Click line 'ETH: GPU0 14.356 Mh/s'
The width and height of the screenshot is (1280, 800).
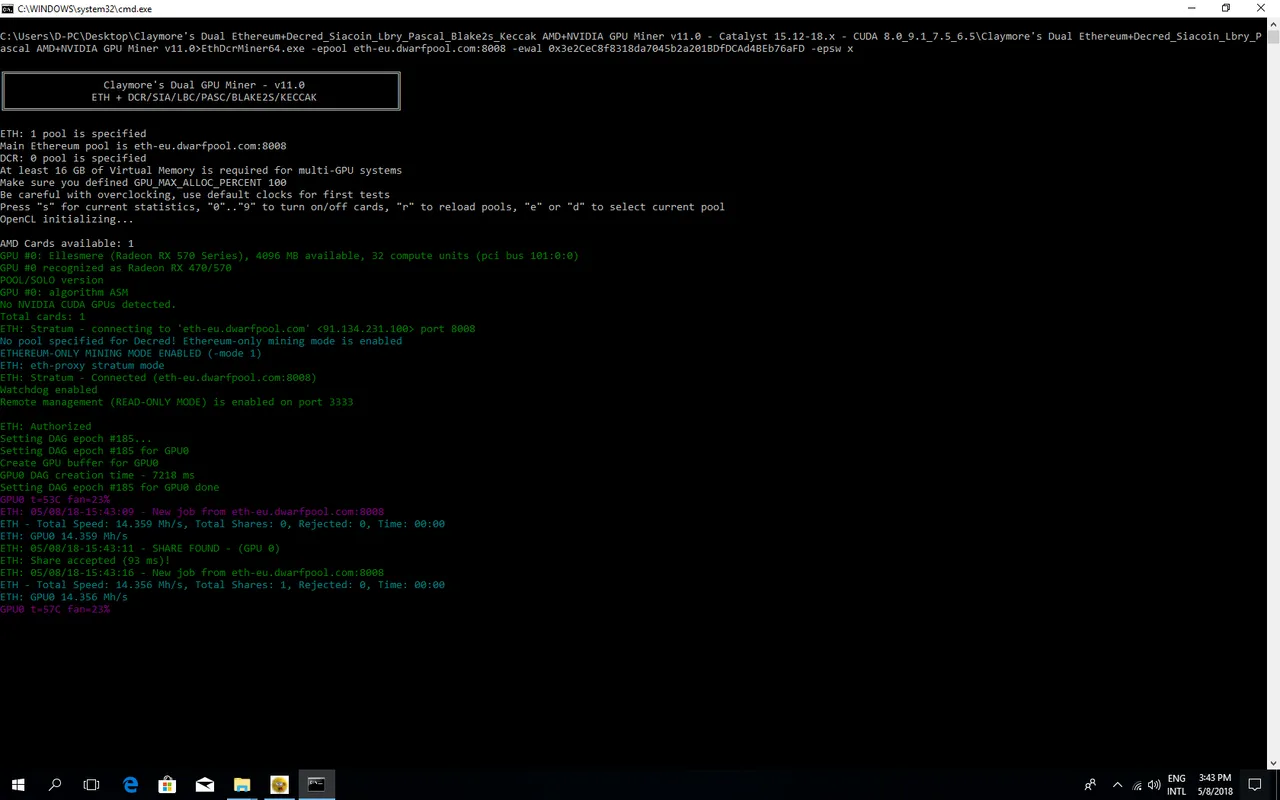[x=64, y=597]
